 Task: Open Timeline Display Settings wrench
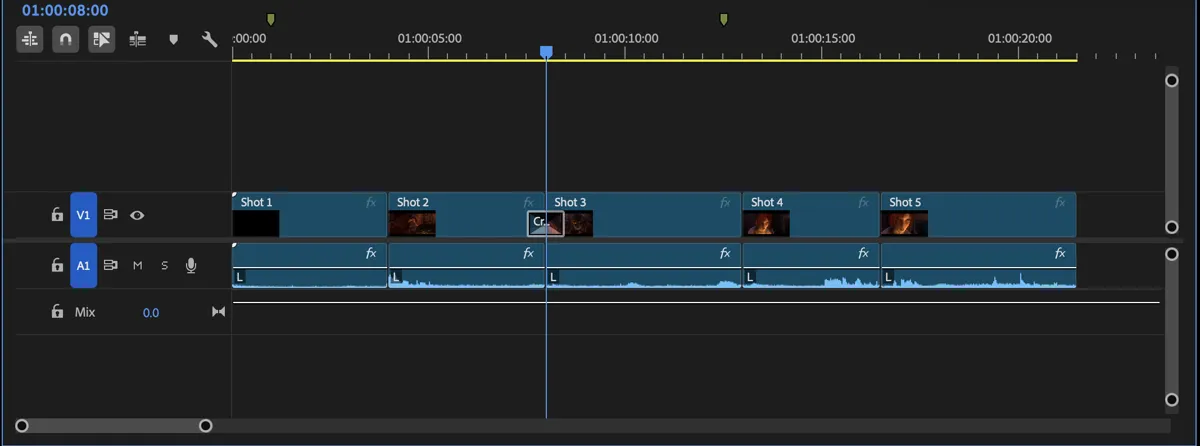tap(209, 40)
